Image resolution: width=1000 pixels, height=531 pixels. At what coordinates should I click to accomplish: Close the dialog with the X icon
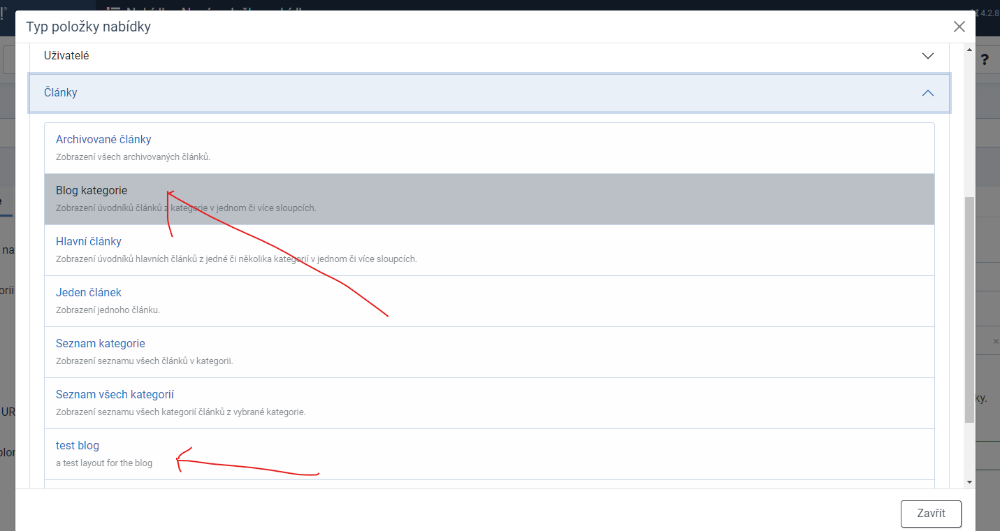[x=959, y=27]
